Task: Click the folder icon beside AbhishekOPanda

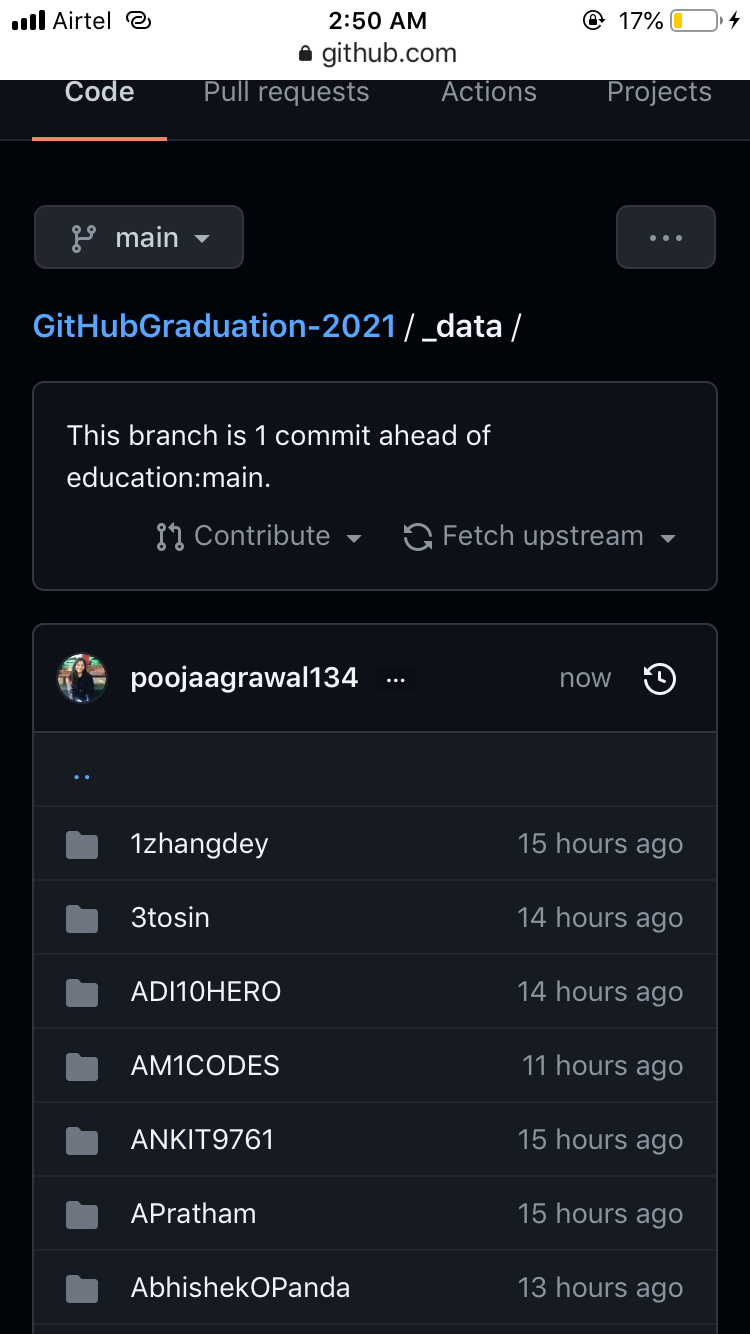Action: coord(81,1287)
